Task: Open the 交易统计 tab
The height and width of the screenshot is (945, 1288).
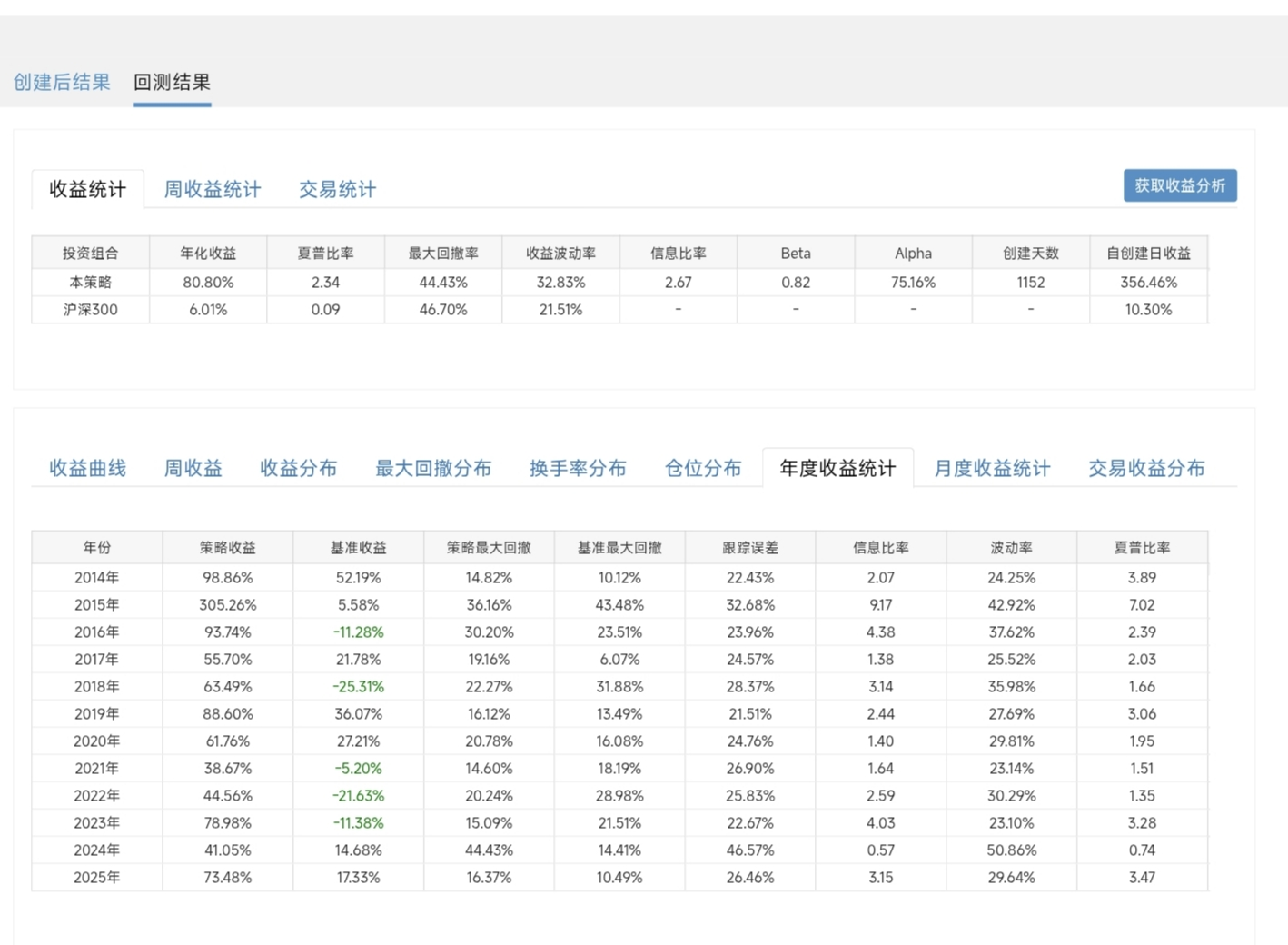Action: pos(337,189)
